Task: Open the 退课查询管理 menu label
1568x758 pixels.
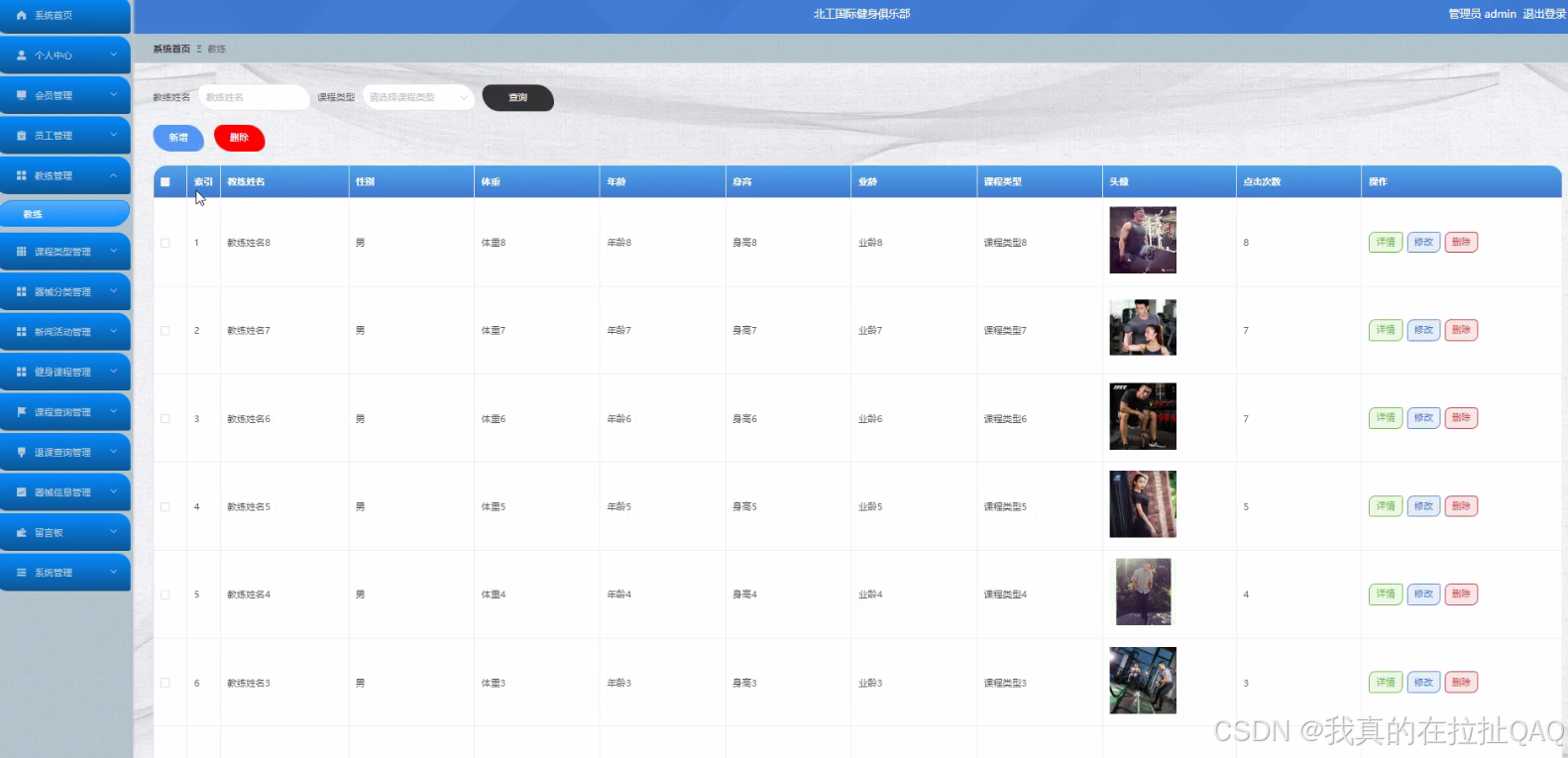Action: [x=62, y=453]
